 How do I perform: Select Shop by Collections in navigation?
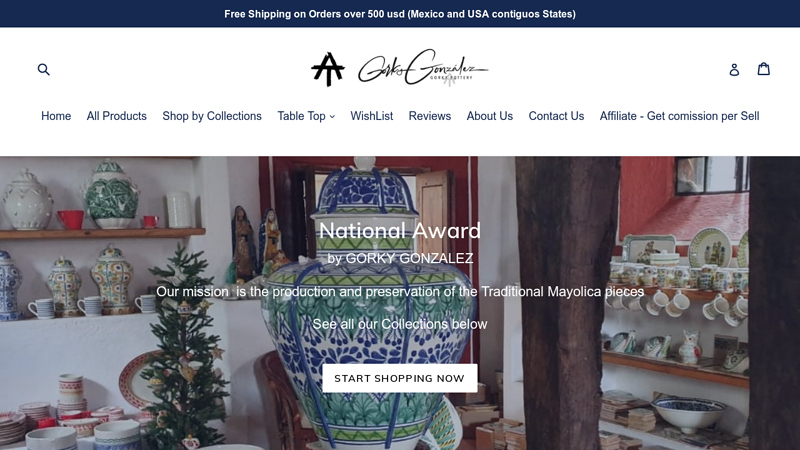212,116
